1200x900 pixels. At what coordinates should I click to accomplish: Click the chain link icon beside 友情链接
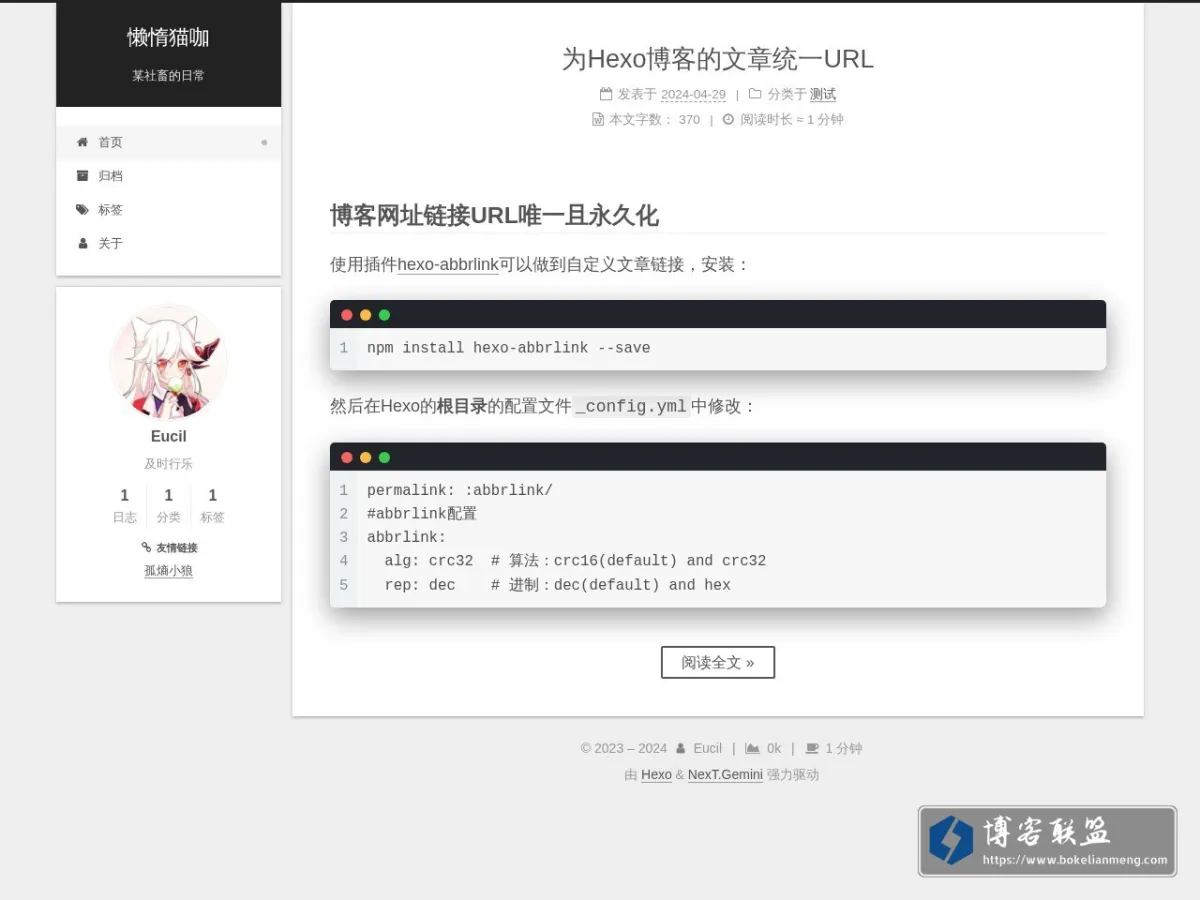coord(146,547)
